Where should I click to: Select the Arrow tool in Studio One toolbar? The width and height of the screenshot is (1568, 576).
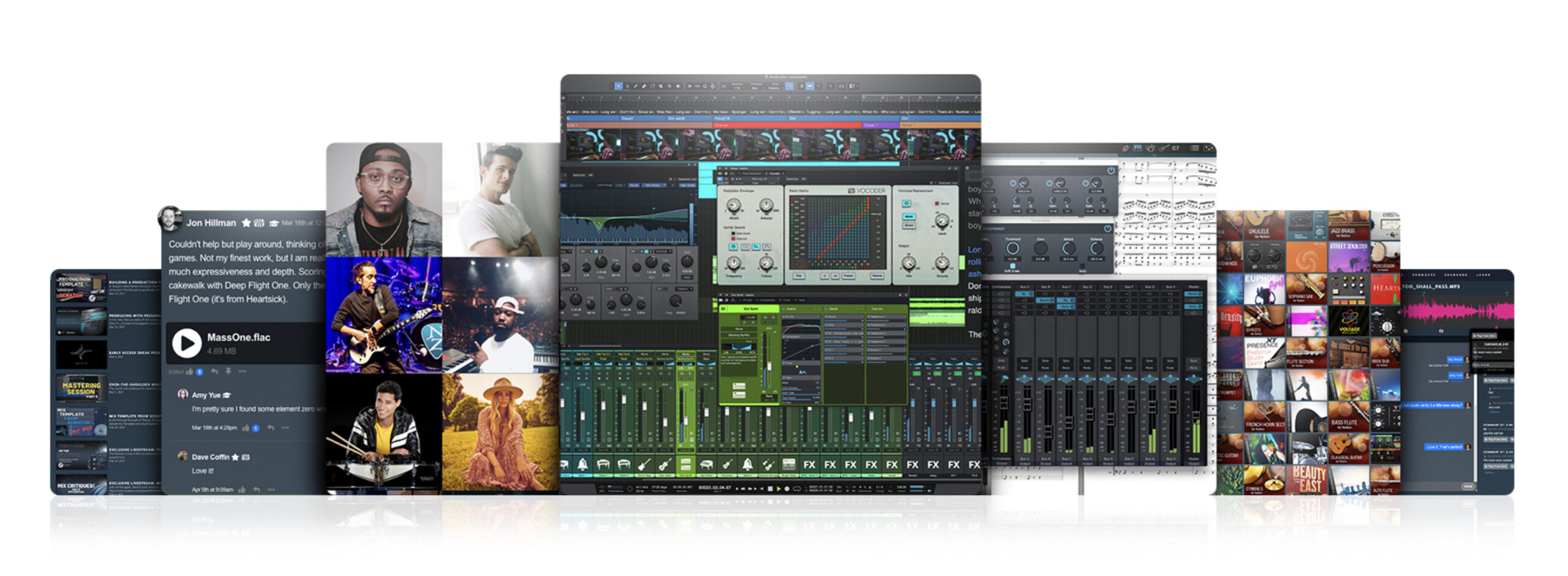coord(619,86)
